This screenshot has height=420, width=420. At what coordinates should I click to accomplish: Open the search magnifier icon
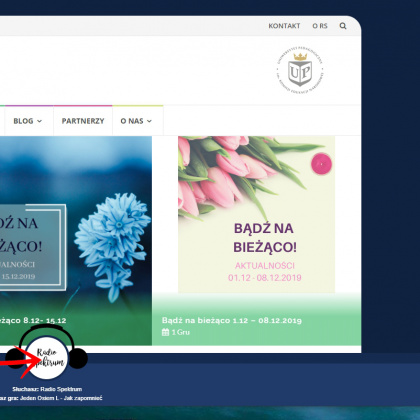tap(343, 26)
